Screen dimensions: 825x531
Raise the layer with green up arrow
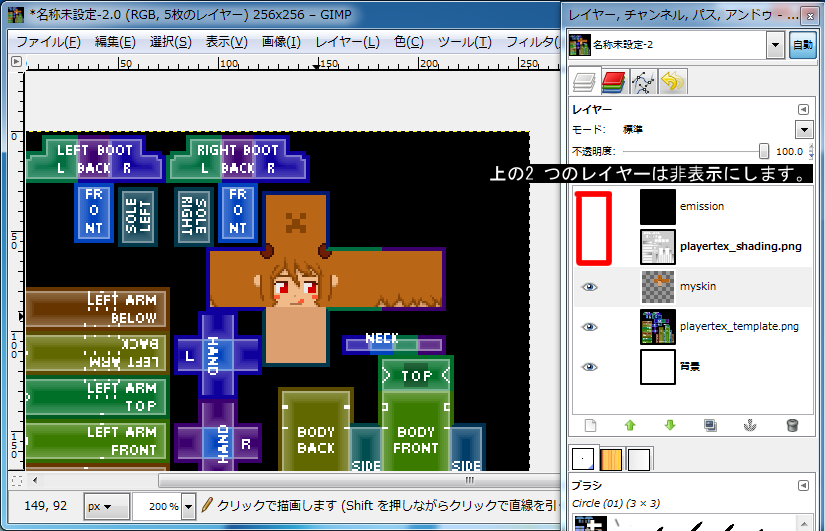pos(630,425)
